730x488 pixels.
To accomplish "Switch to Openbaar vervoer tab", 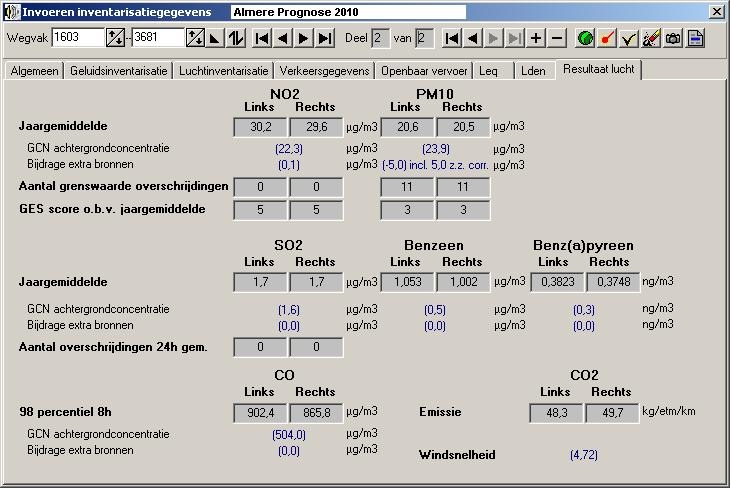I will tap(424, 71).
